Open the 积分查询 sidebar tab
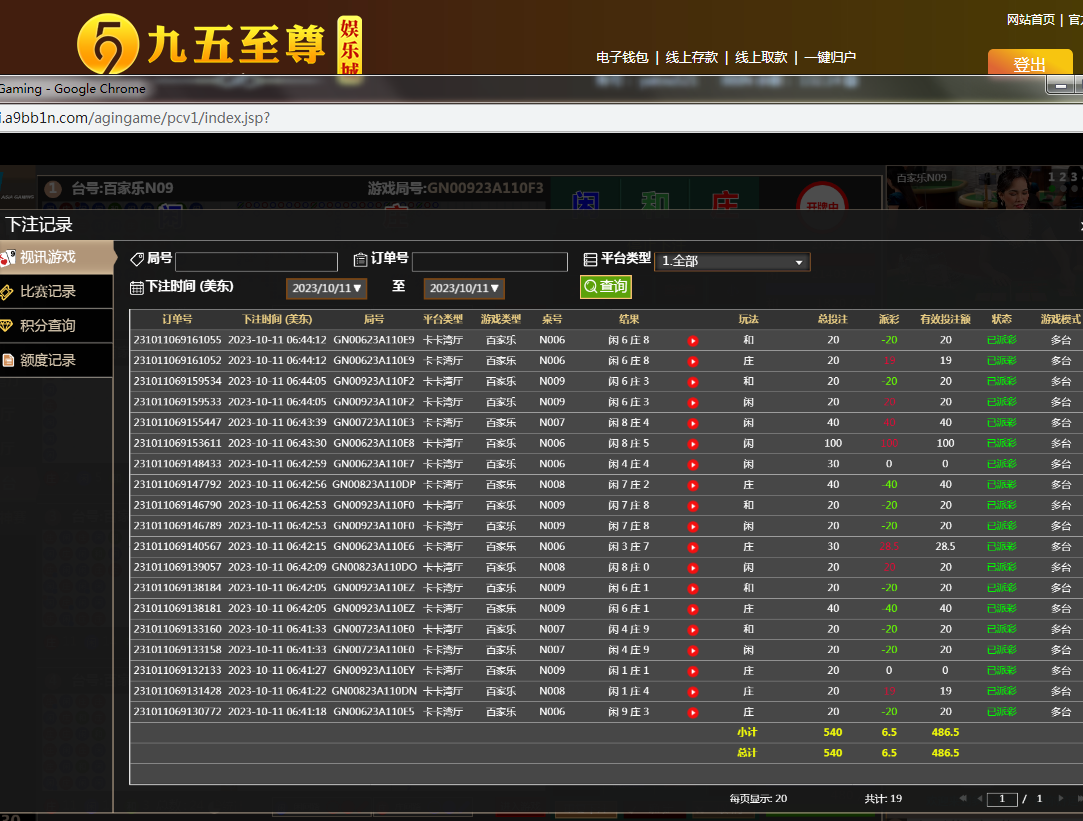The image size is (1083, 821). coord(56,326)
